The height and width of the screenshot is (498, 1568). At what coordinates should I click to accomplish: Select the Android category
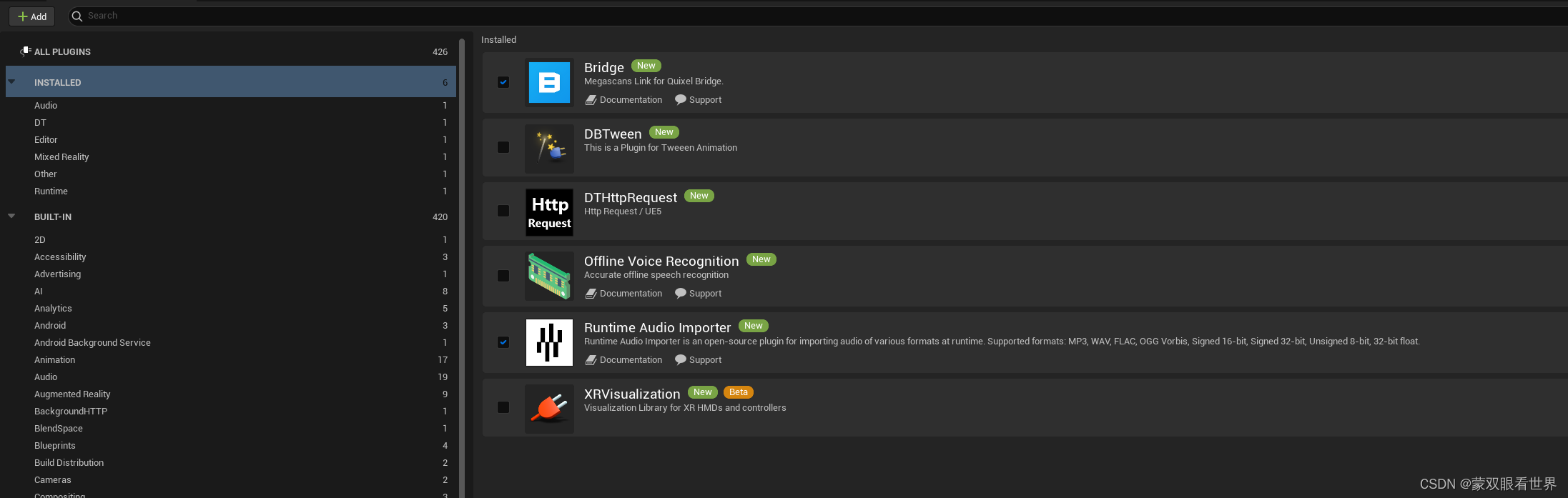pos(231,325)
